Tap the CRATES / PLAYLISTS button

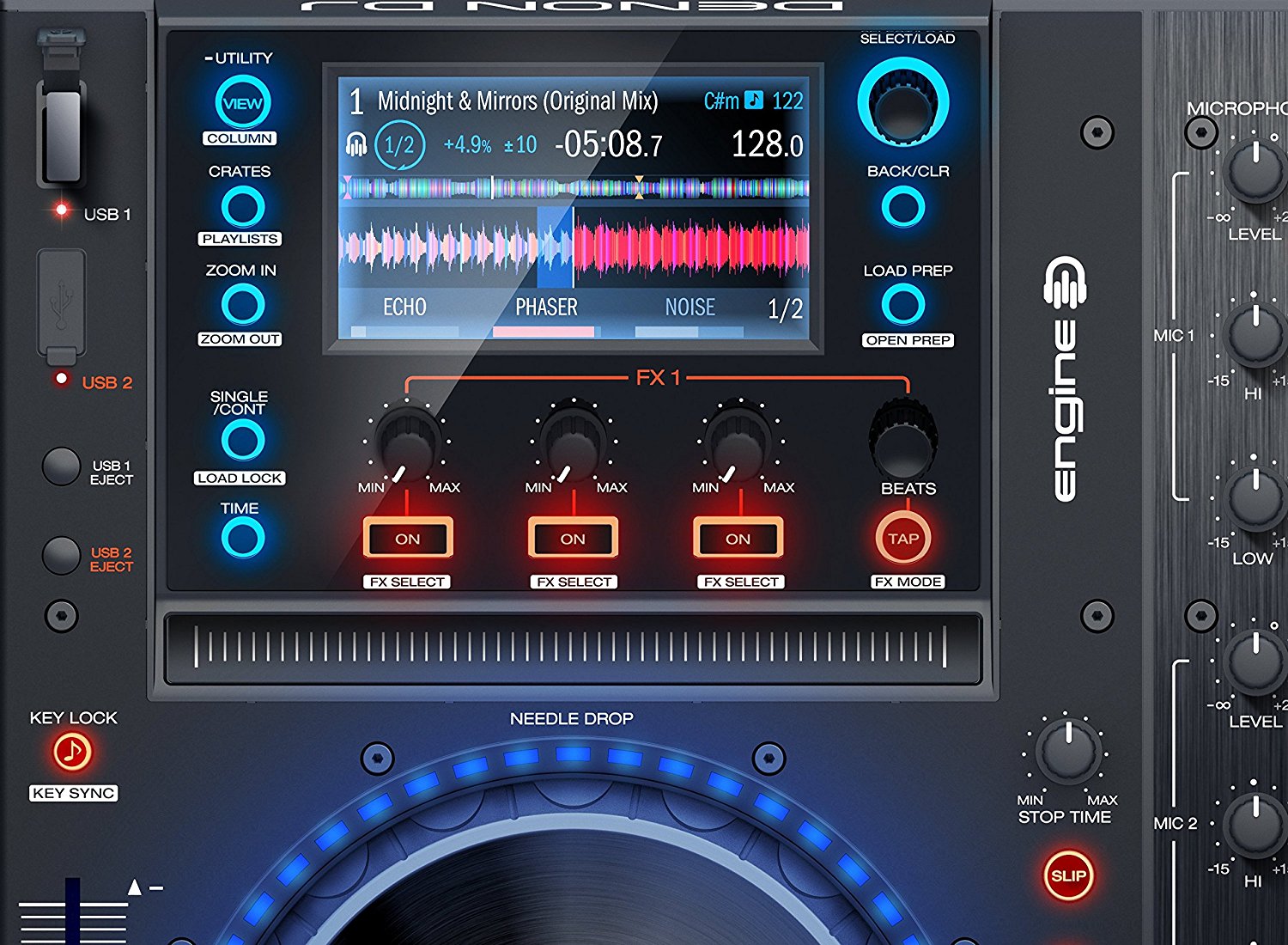pyautogui.click(x=243, y=207)
